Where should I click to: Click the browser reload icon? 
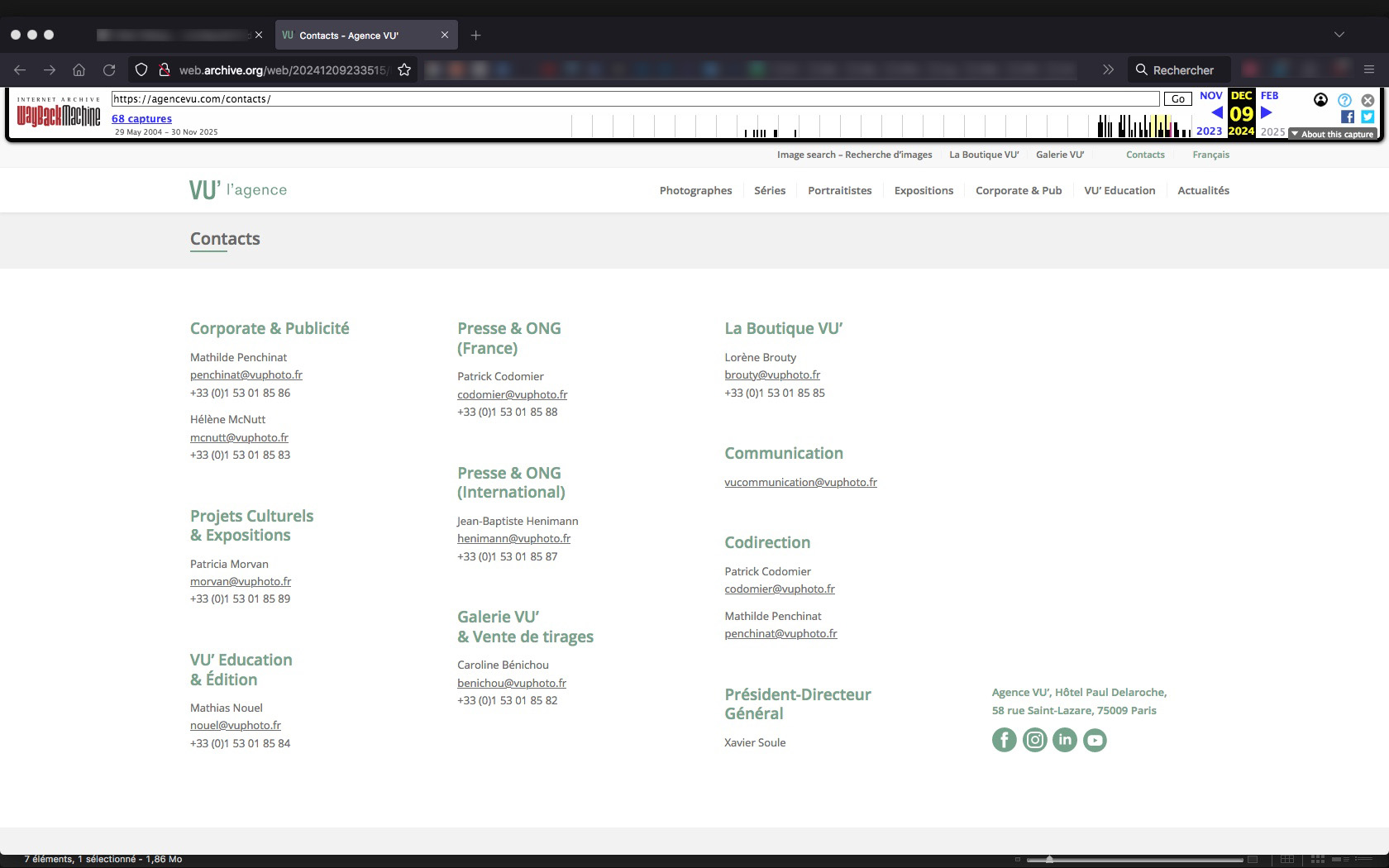109,70
